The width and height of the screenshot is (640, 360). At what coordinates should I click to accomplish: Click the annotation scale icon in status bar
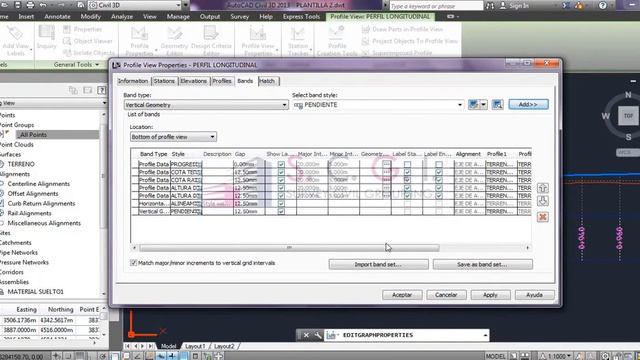click(x=542, y=356)
